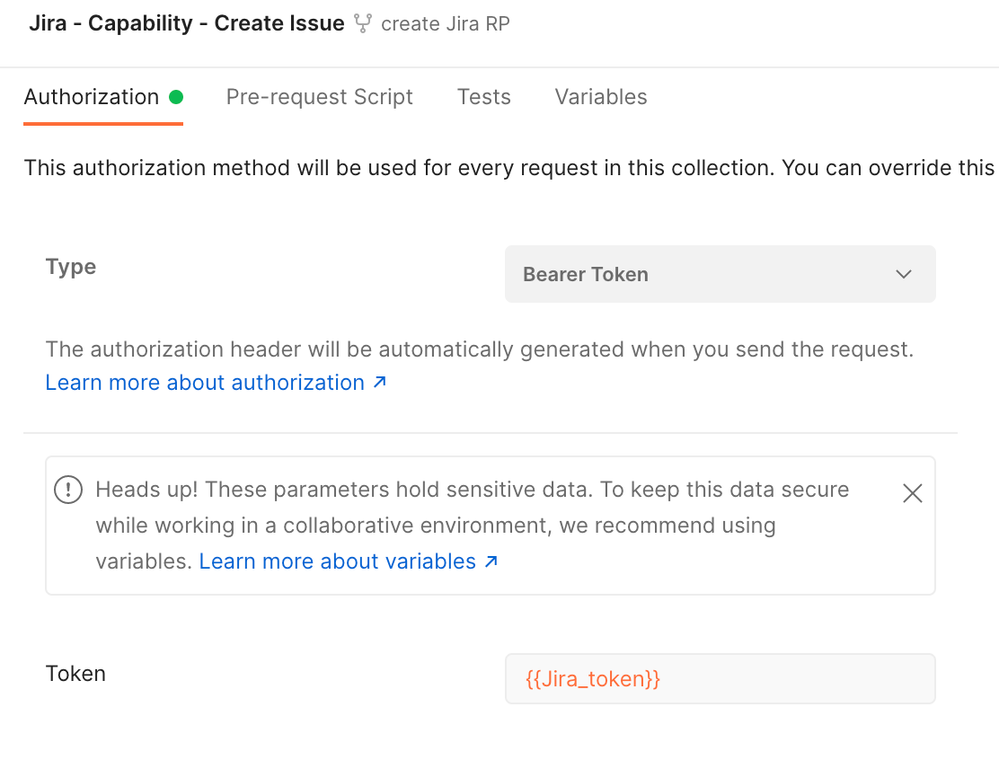Switch to the Authorization tab

coord(91,97)
